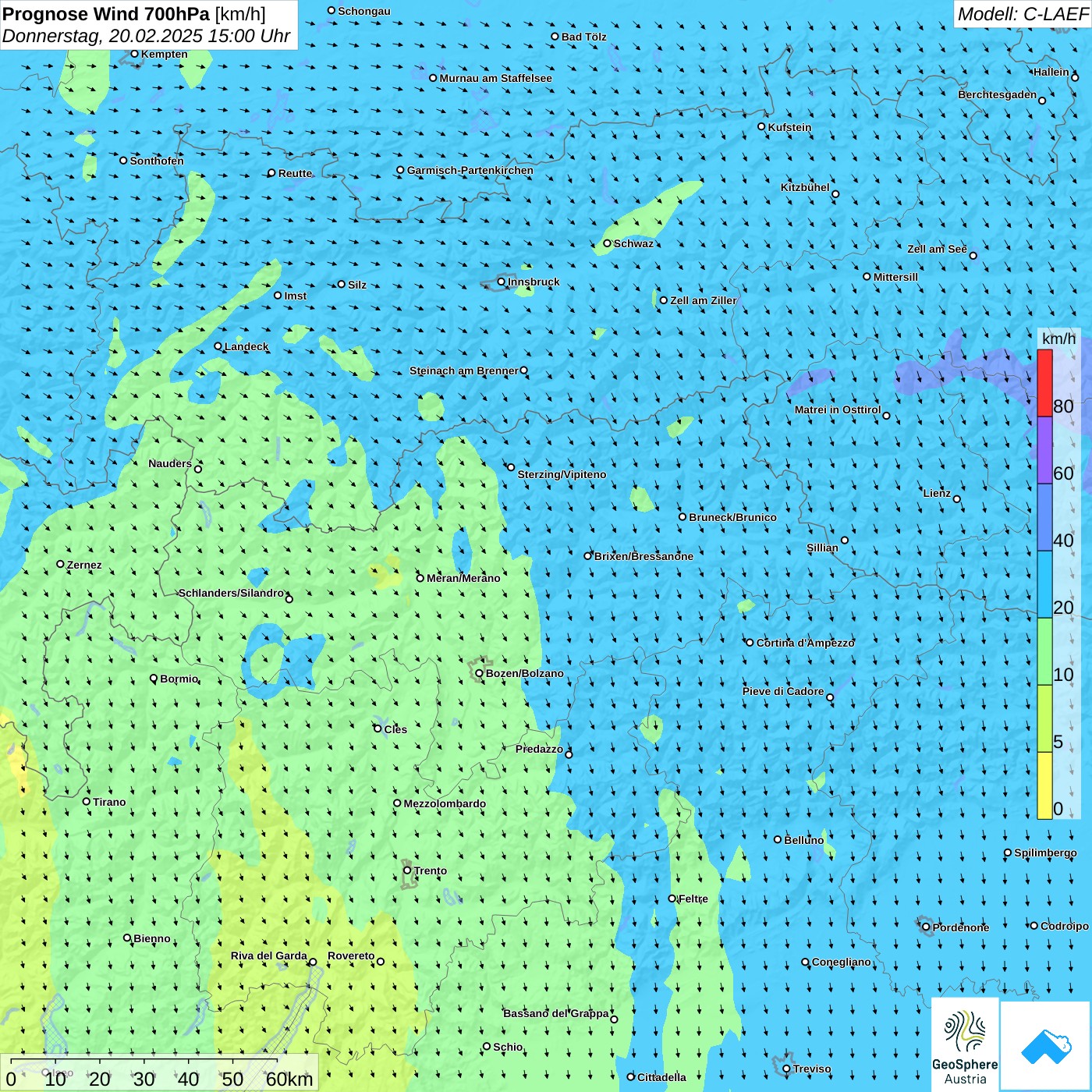The width and height of the screenshot is (1092, 1092).
Task: Click the Schlanders/Silandro label
Action: click(x=232, y=593)
